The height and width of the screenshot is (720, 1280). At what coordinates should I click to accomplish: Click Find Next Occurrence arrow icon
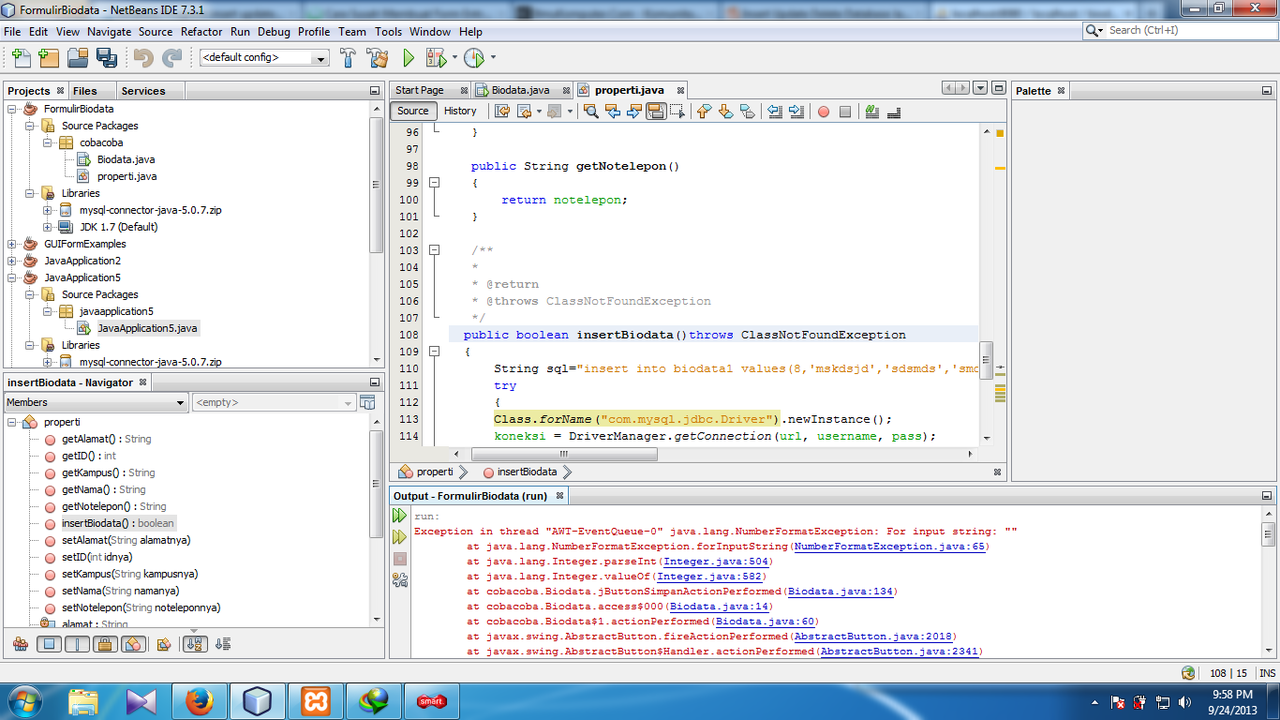(x=634, y=111)
